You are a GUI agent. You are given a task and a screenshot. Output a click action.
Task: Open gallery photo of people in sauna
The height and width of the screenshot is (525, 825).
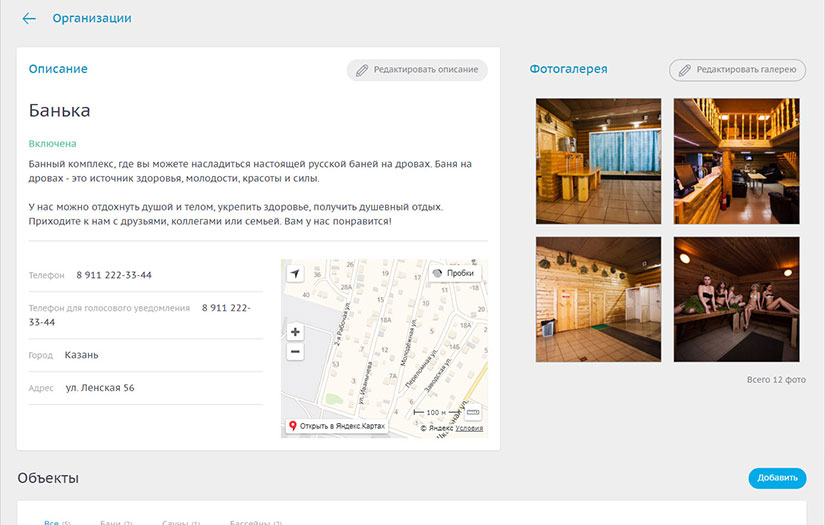coord(736,299)
